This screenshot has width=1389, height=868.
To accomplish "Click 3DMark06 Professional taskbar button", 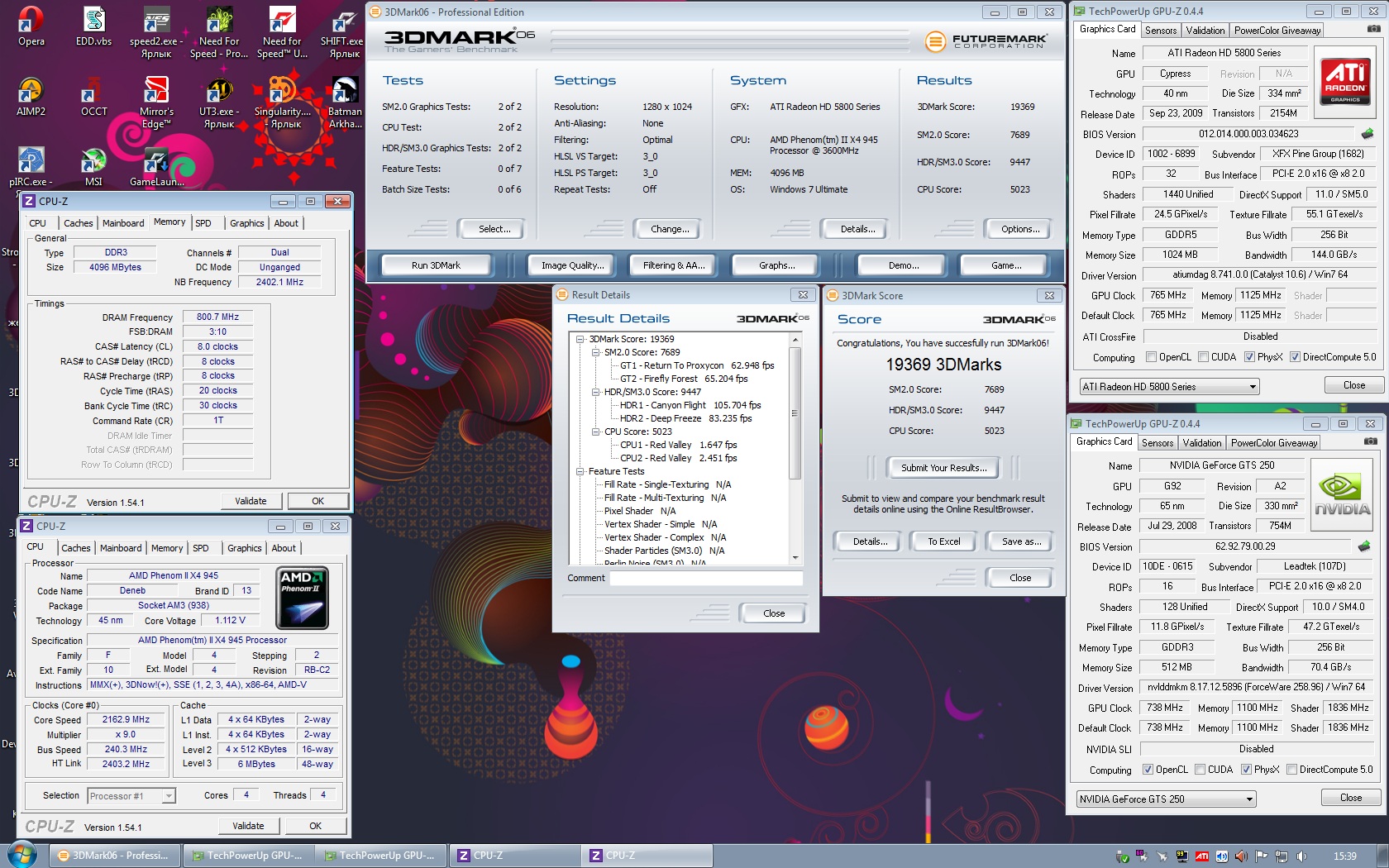I will pos(113,856).
